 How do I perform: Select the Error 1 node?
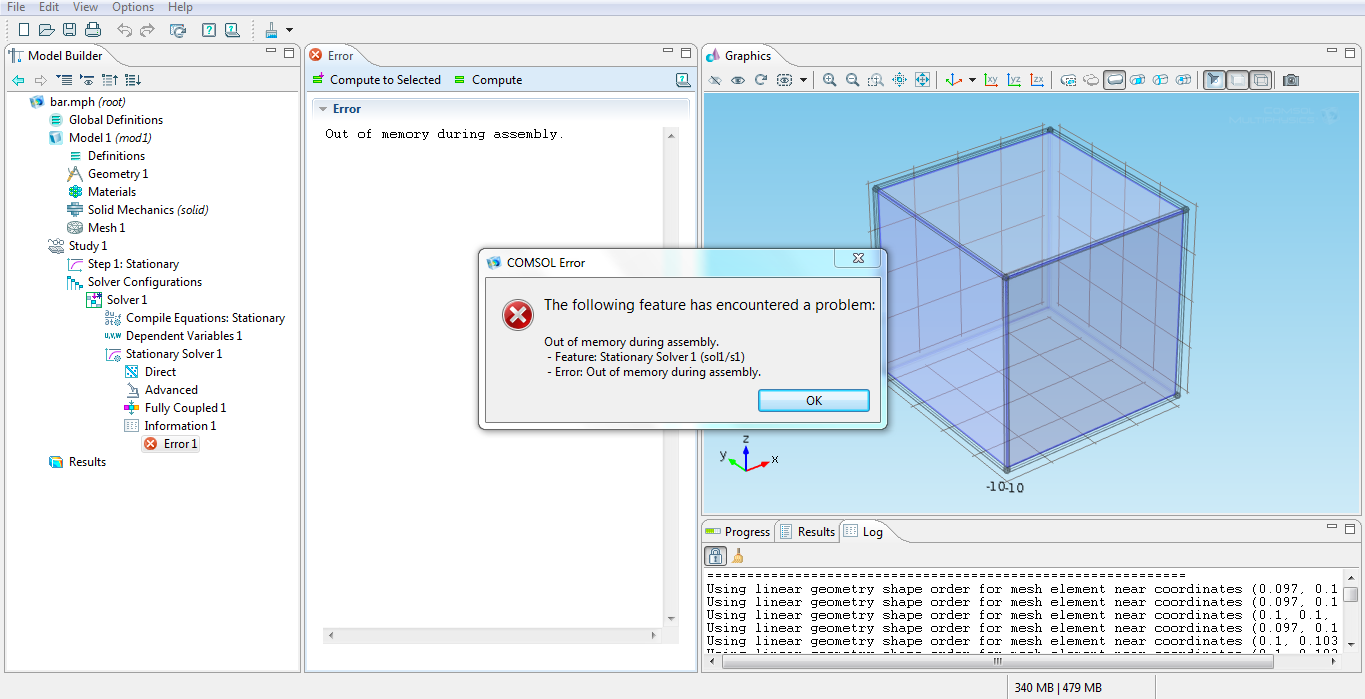coord(171,444)
